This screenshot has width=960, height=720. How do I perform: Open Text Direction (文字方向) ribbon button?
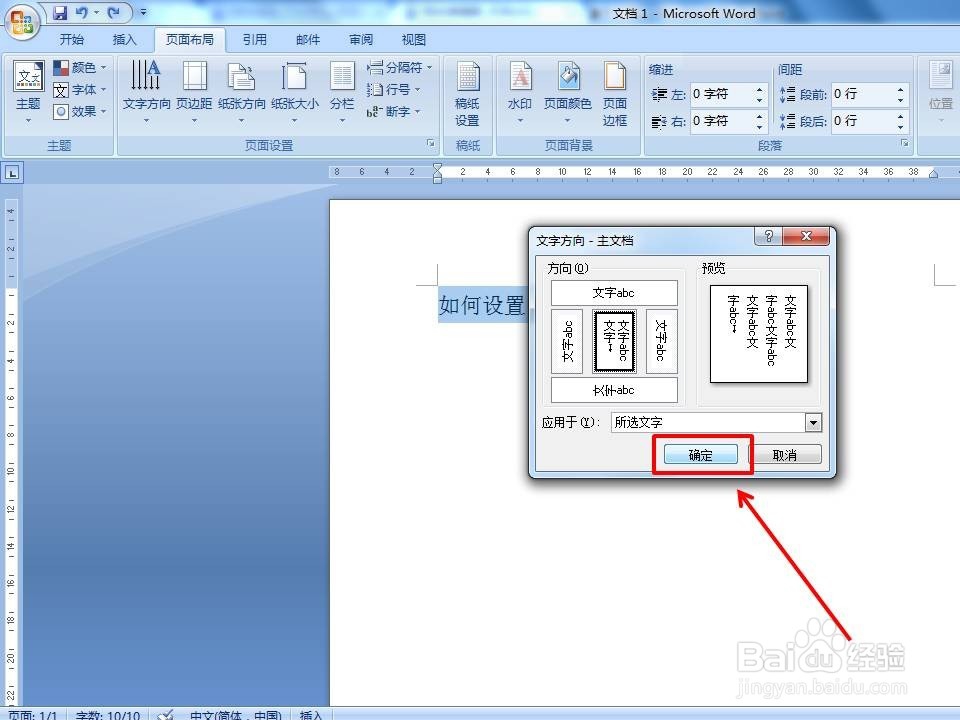(x=146, y=92)
